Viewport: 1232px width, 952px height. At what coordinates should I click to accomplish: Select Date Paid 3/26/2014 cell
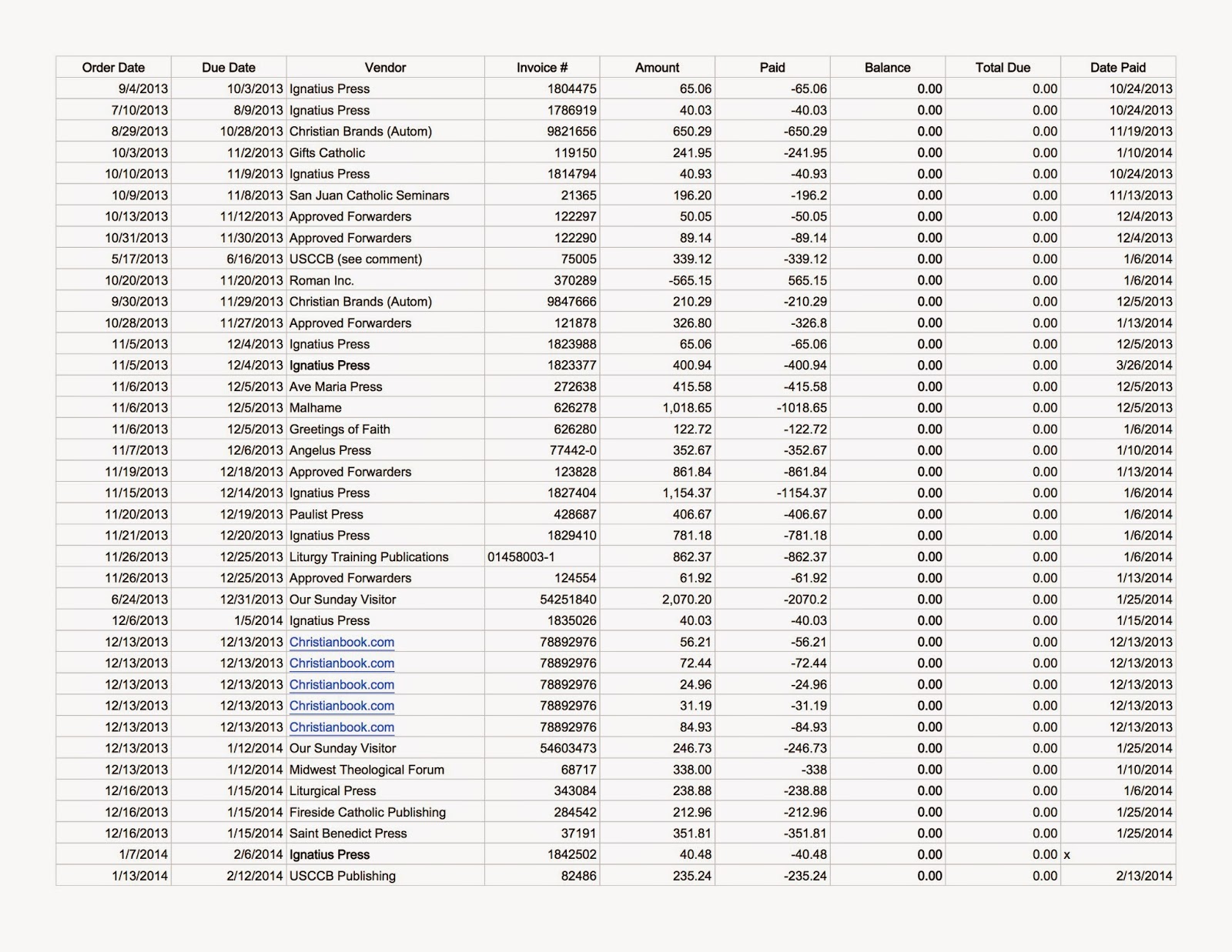pos(1118,366)
